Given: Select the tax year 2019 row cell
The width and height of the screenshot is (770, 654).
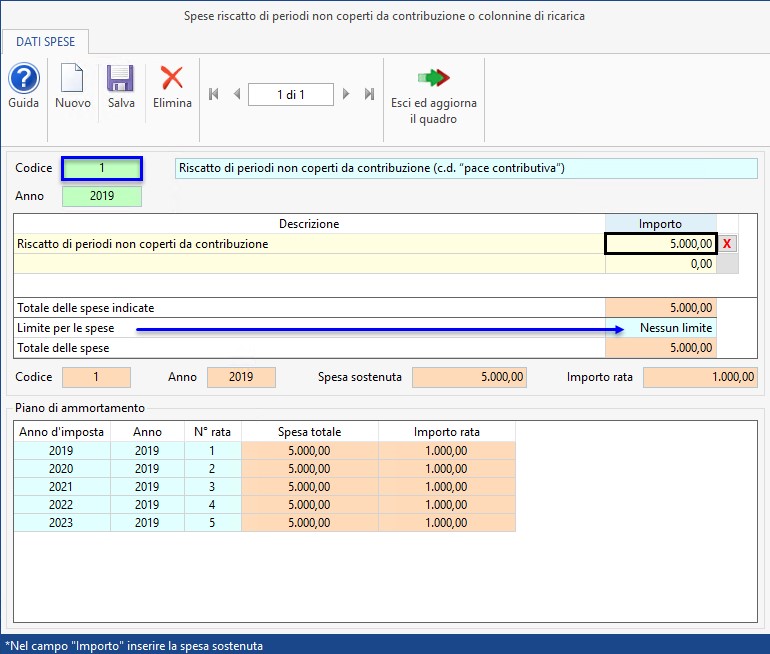Looking at the screenshot, I should click(61, 451).
